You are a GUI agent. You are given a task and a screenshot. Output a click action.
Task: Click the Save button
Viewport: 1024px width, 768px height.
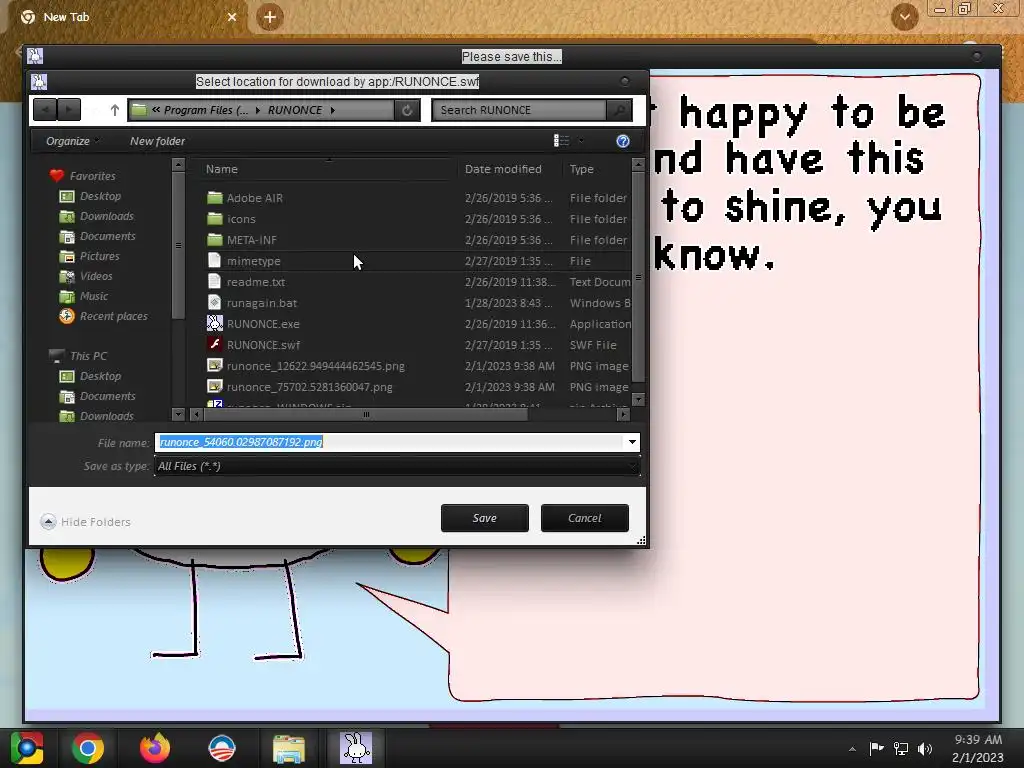click(x=485, y=518)
